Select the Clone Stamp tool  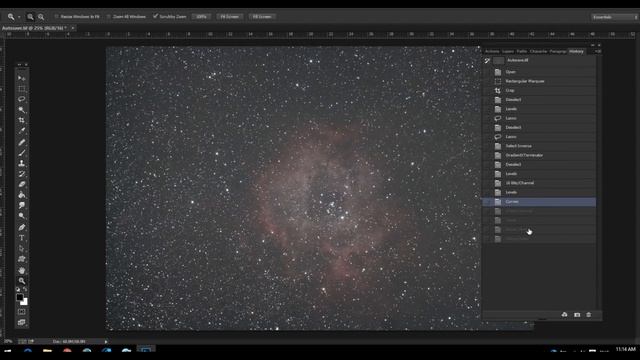click(22, 163)
